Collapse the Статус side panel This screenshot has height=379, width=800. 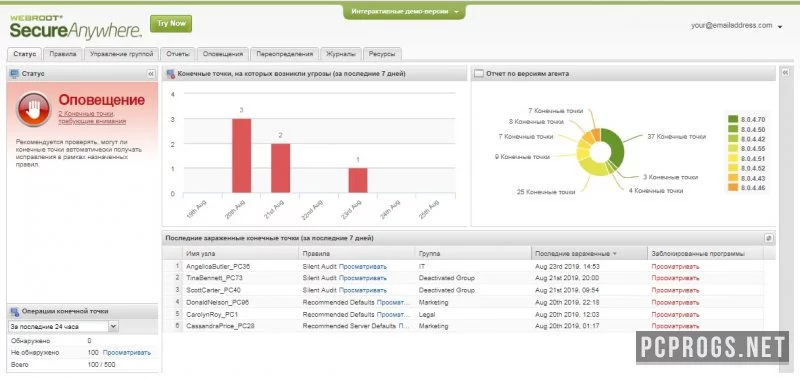coord(151,74)
